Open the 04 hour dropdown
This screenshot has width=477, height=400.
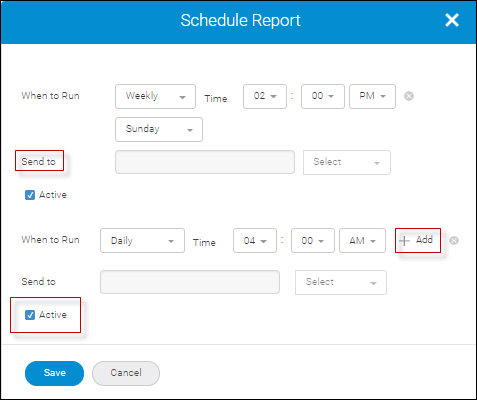pos(255,240)
